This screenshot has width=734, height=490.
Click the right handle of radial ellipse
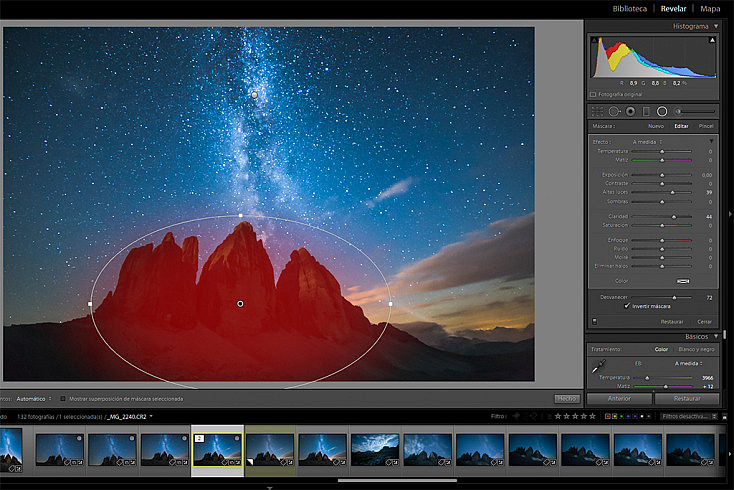click(x=391, y=304)
